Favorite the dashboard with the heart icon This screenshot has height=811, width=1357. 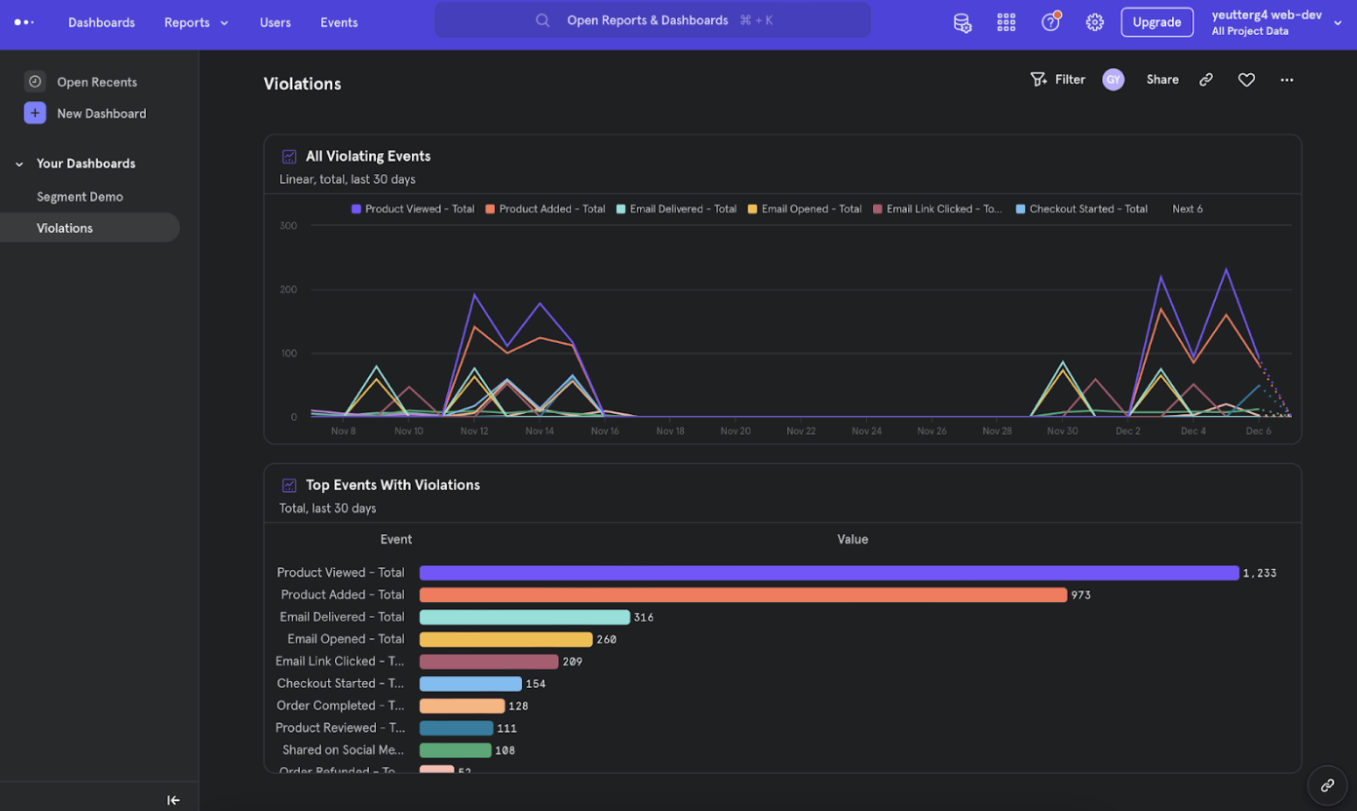click(x=1246, y=79)
